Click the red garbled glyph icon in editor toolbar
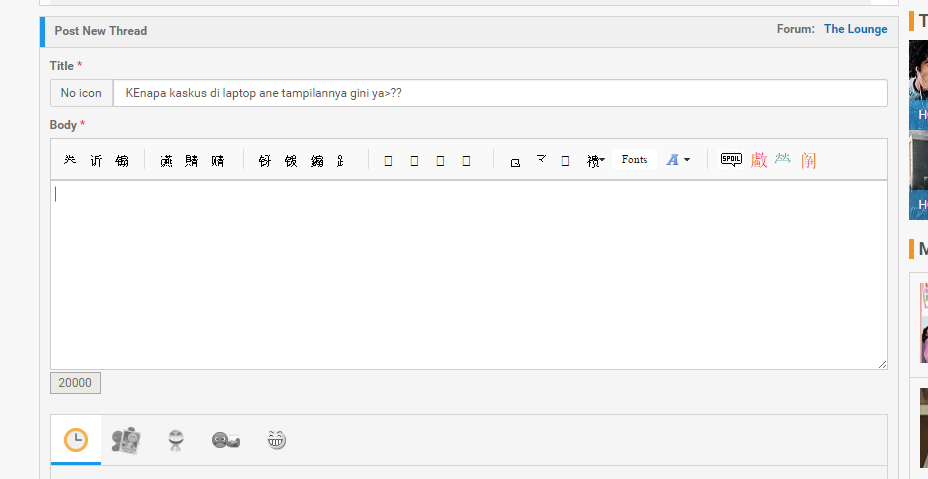 tap(759, 160)
